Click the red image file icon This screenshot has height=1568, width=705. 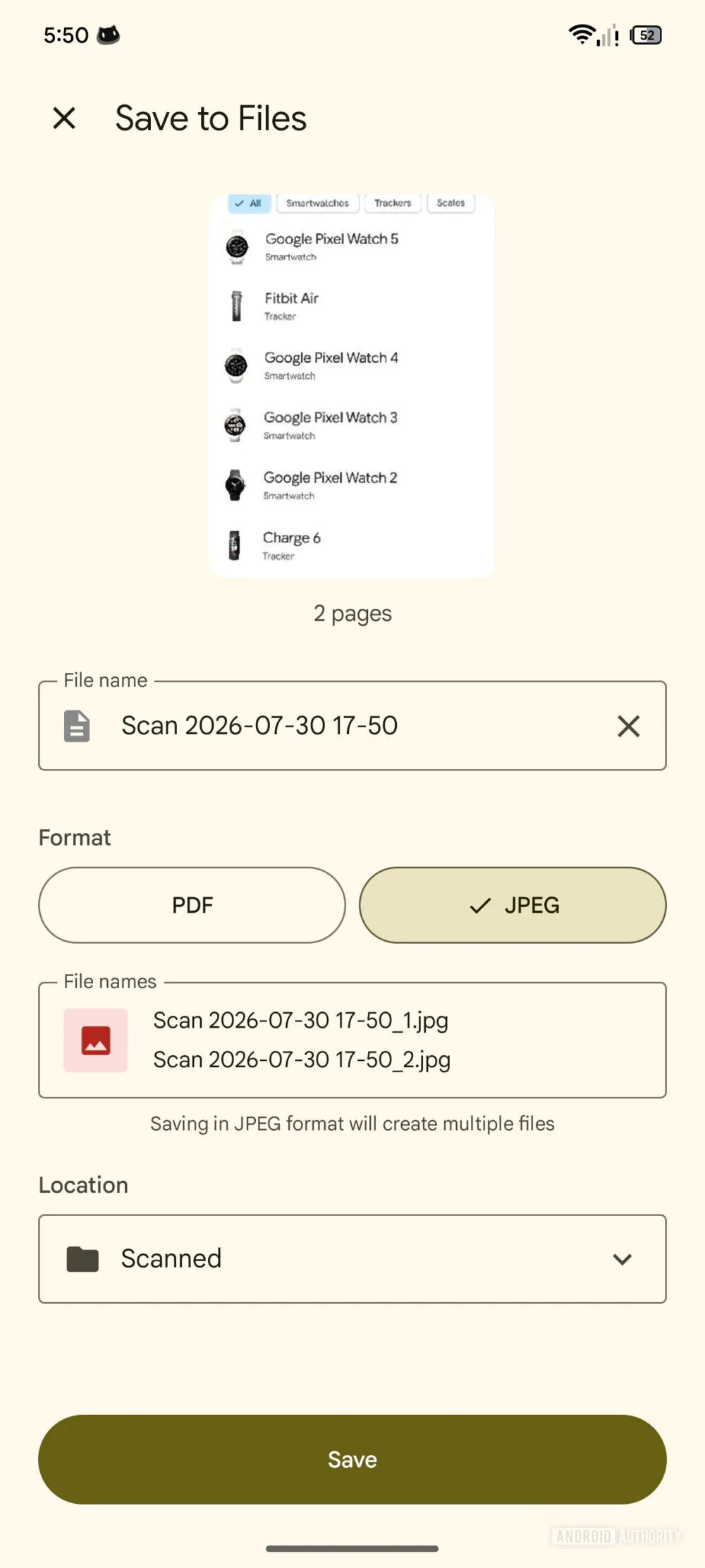pos(96,1040)
